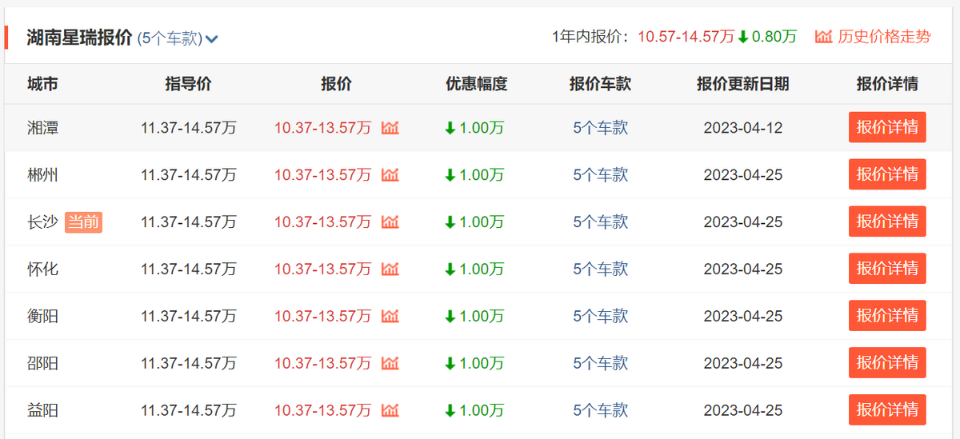The image size is (960, 439).
Task: Click 报价详情 button for 长沙
Action: click(887, 221)
